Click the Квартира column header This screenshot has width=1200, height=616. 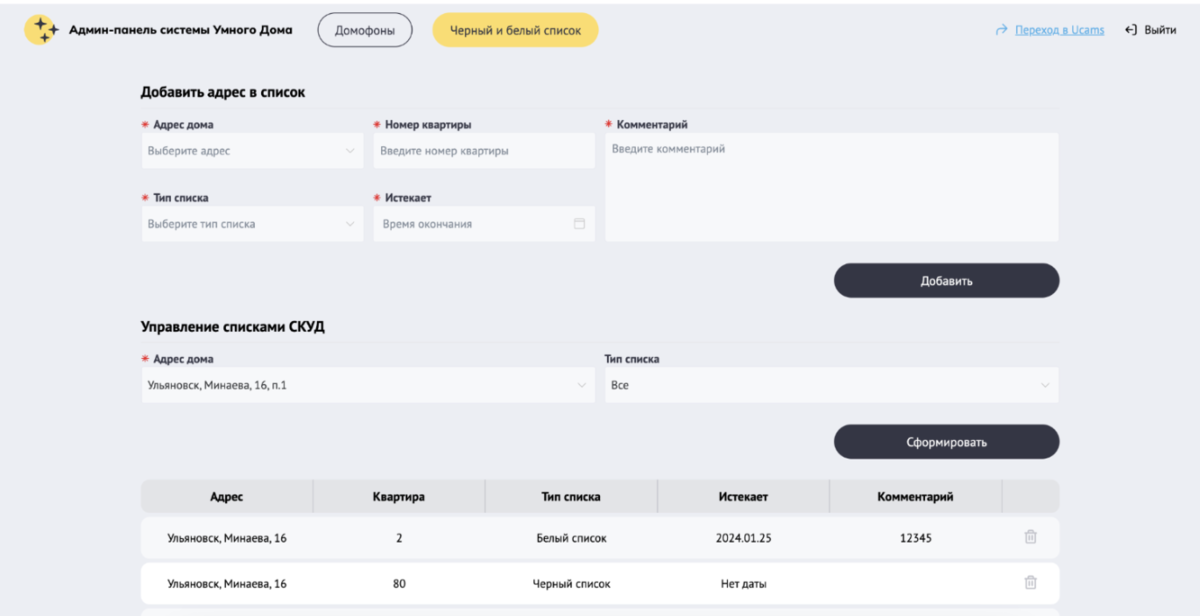[398, 496]
